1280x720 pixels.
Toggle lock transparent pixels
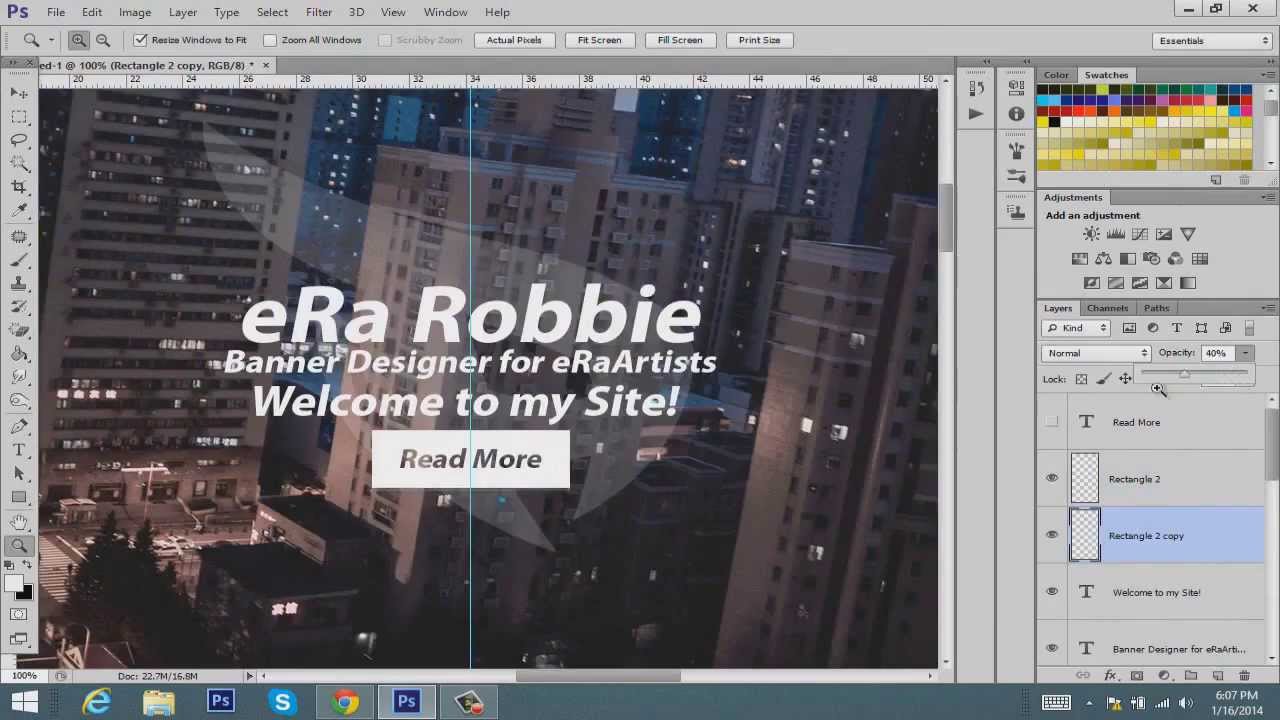1081,379
